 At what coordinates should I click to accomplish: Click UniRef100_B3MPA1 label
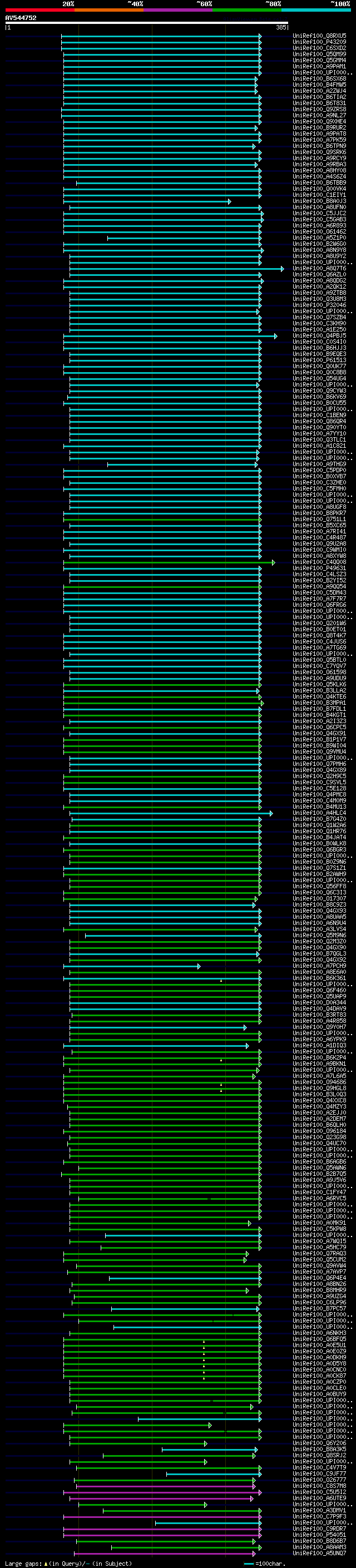pos(319,703)
